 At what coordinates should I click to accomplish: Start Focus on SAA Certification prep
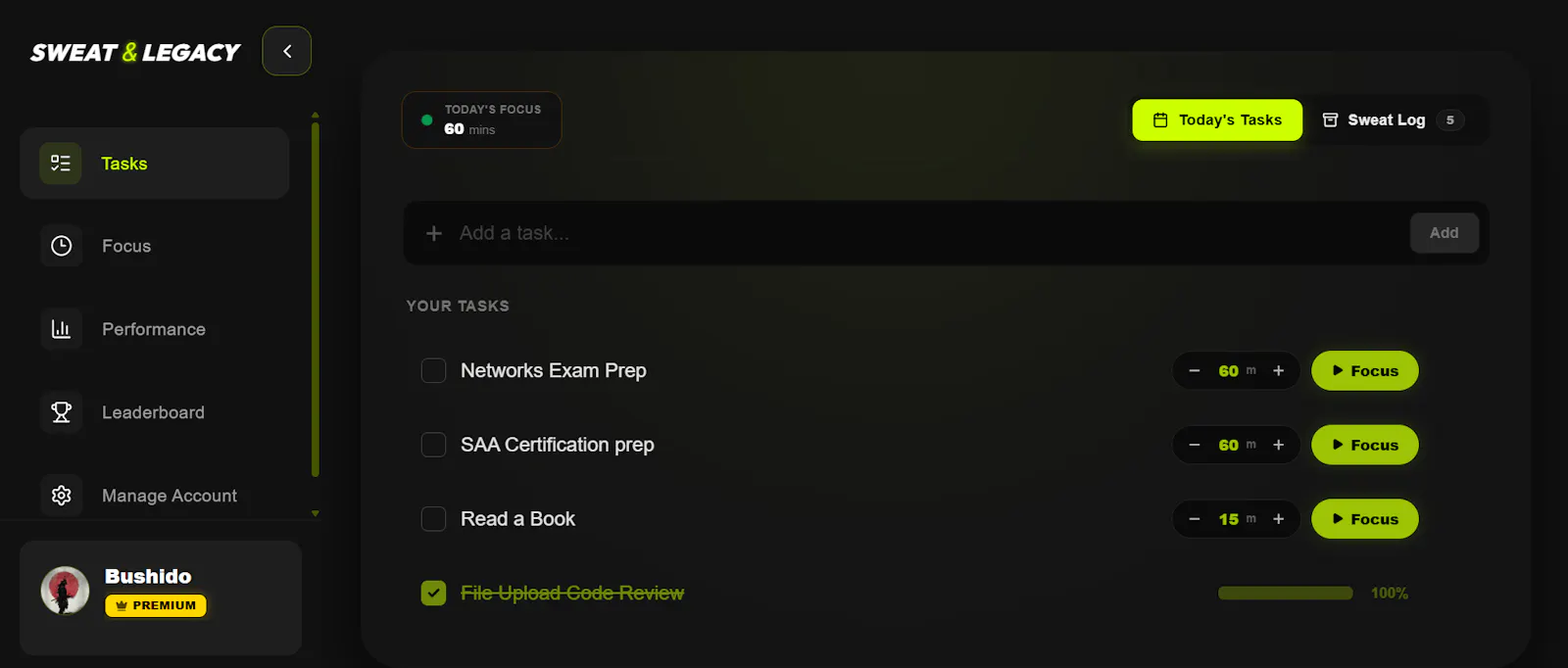[x=1365, y=445]
